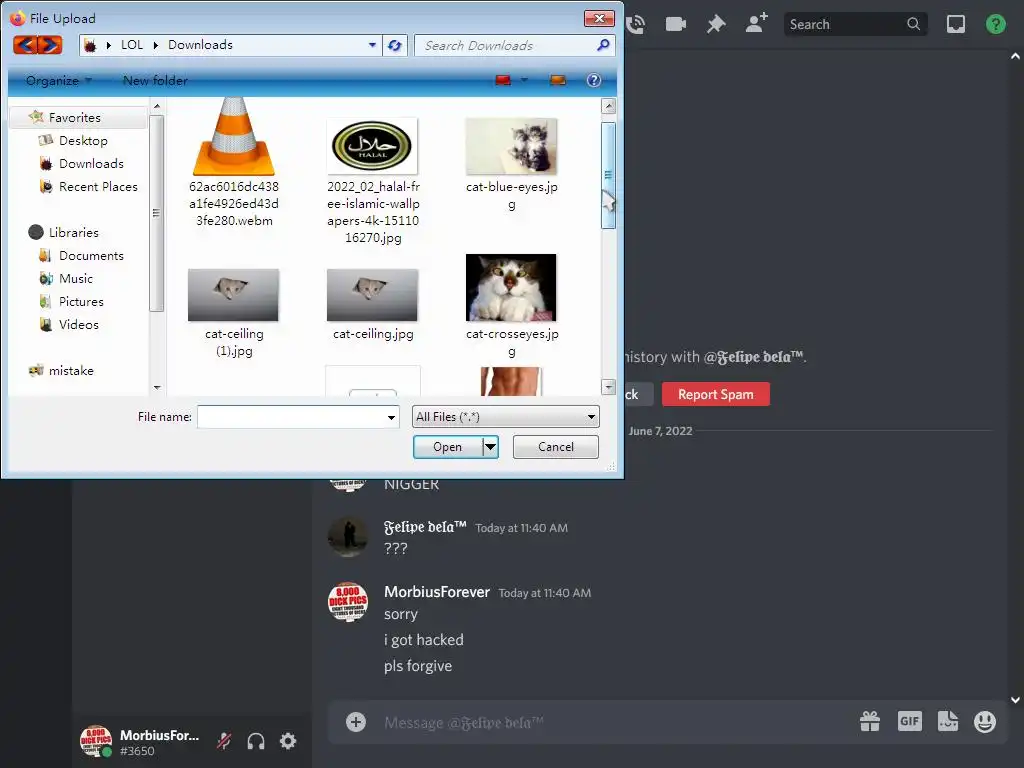
Task: Select Libraries in navigation pane
Action: coord(73,232)
